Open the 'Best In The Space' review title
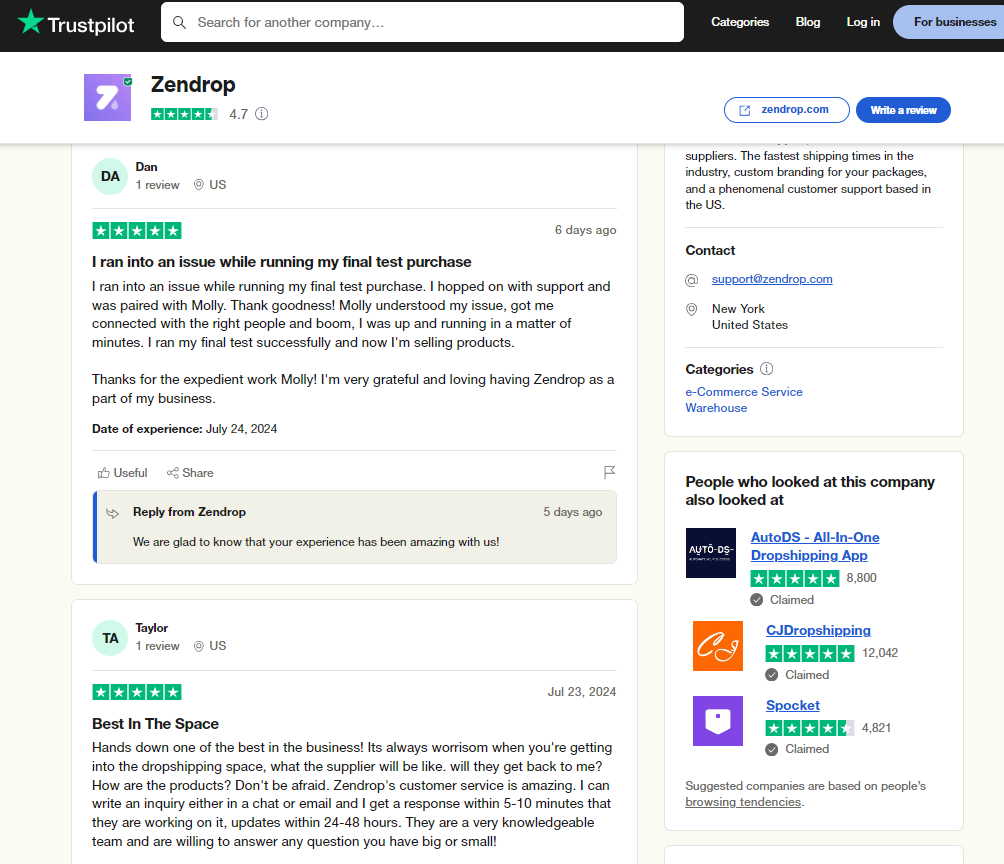Image resolution: width=1004 pixels, height=864 pixels. pyautogui.click(x=155, y=724)
